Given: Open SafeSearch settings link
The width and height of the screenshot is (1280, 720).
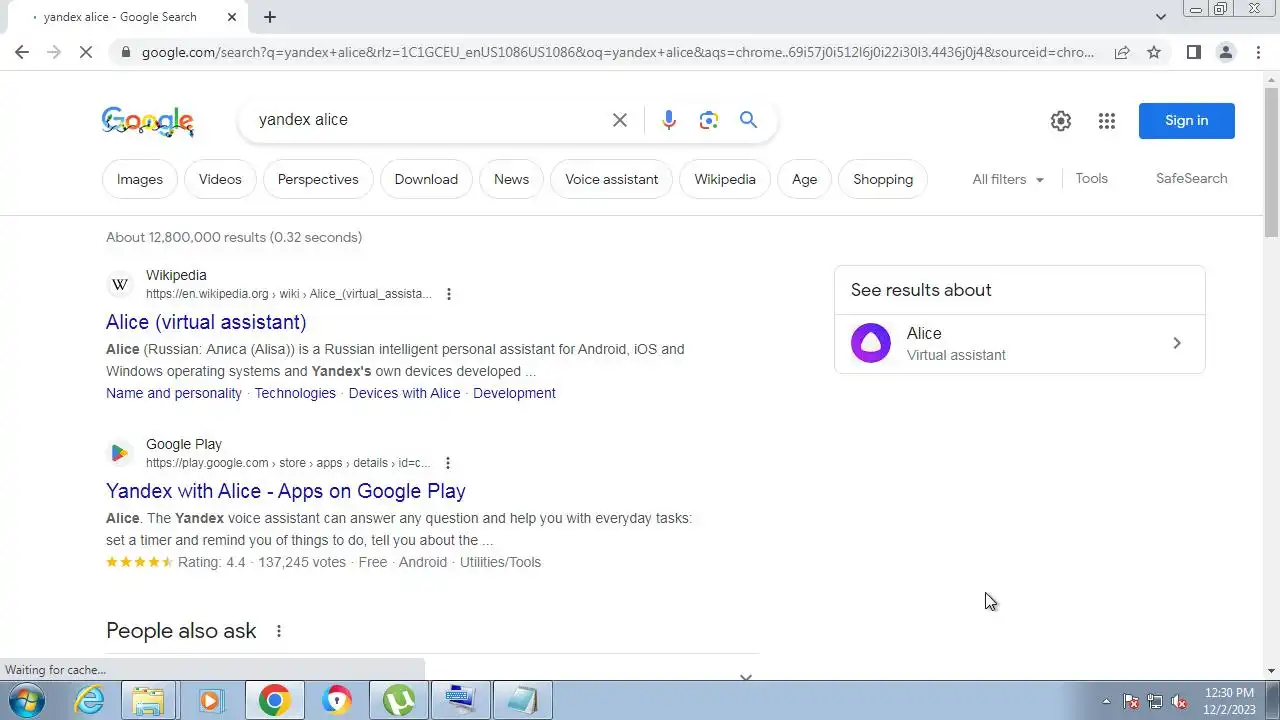Looking at the screenshot, I should click(x=1191, y=179).
